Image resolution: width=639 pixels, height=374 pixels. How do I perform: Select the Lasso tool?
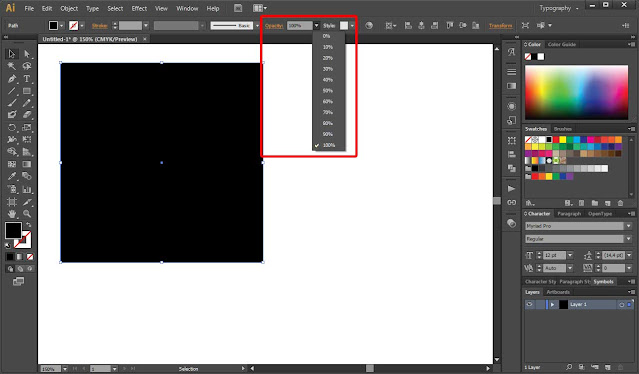27,66
